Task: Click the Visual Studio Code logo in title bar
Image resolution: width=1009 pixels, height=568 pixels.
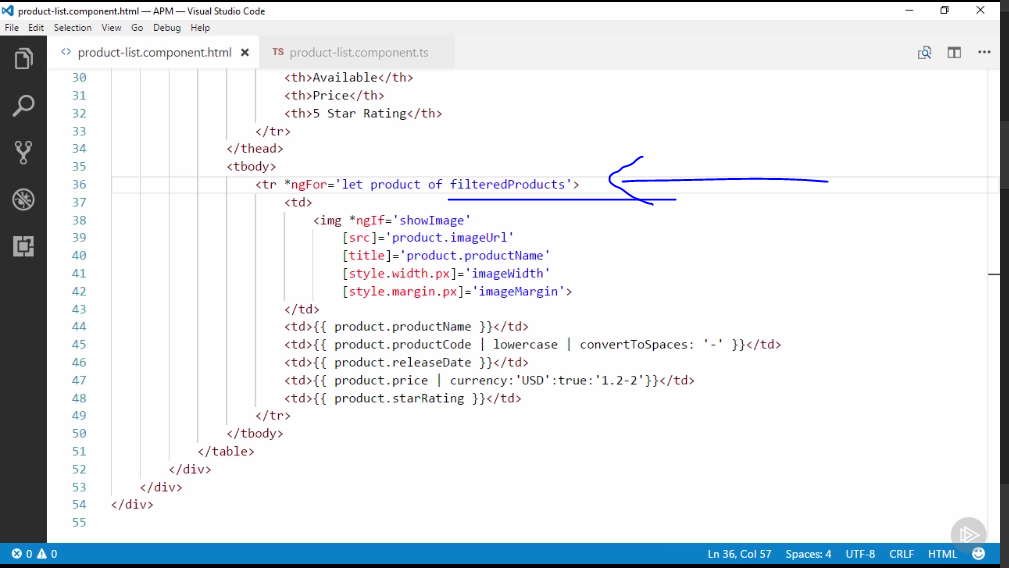Action: coord(8,10)
